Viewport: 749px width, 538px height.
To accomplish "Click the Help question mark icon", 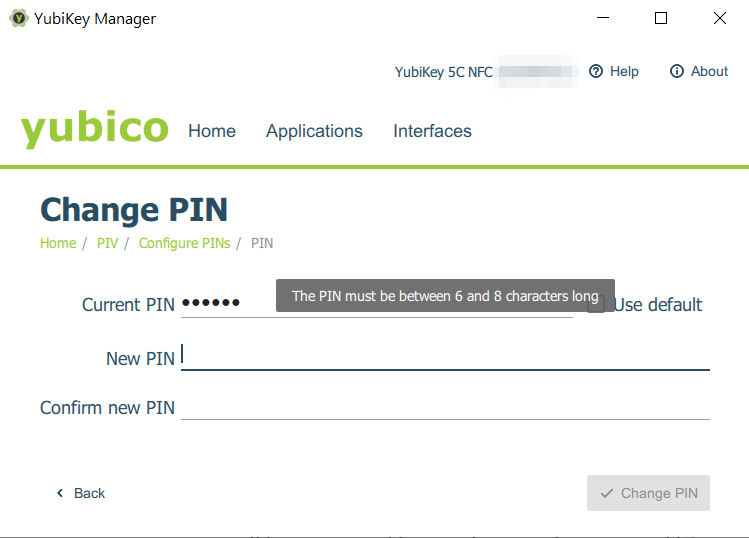I will pyautogui.click(x=596, y=71).
